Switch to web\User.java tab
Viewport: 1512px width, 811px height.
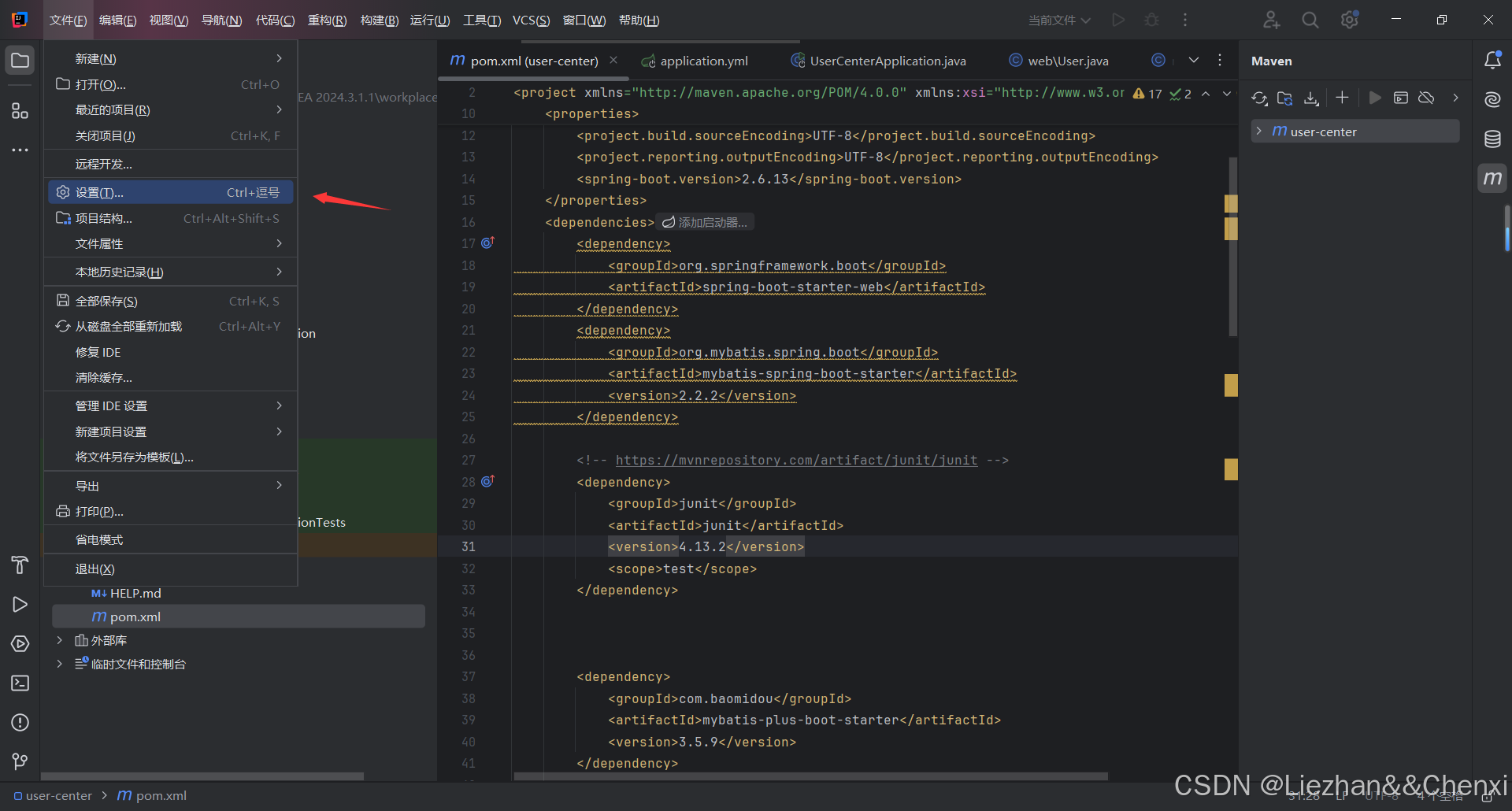(x=1058, y=61)
